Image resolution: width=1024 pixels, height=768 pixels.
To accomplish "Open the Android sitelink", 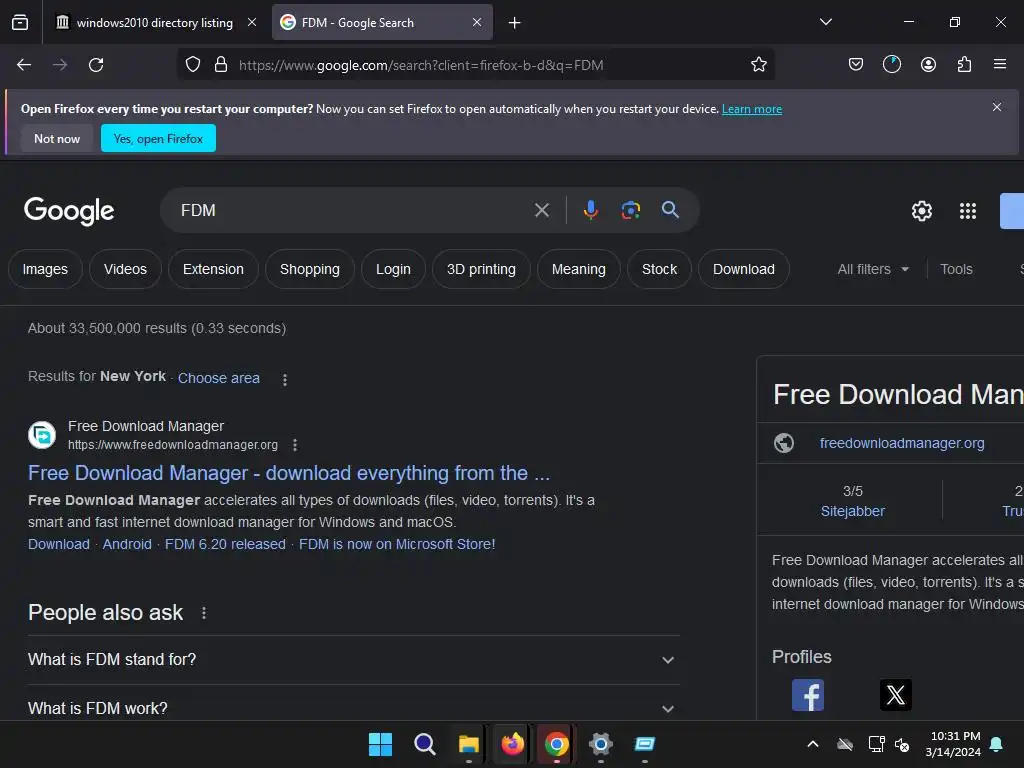I will click(x=127, y=544).
